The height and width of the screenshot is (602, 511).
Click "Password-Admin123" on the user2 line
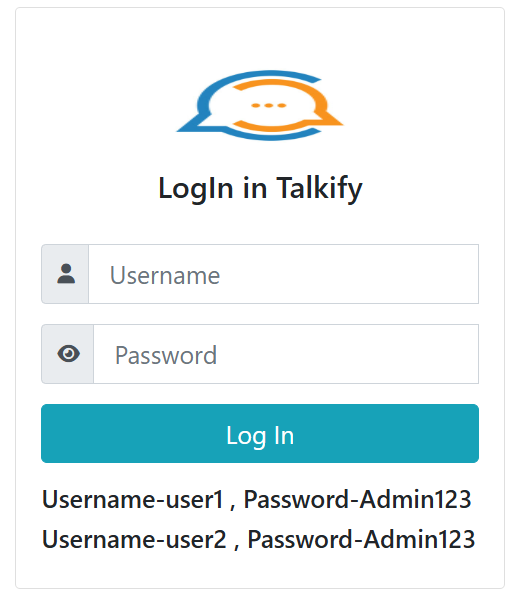click(361, 539)
